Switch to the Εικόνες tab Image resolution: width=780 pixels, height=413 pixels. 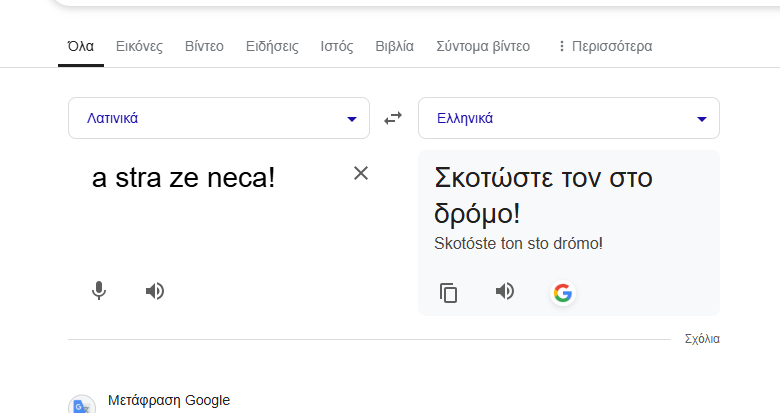pos(139,46)
